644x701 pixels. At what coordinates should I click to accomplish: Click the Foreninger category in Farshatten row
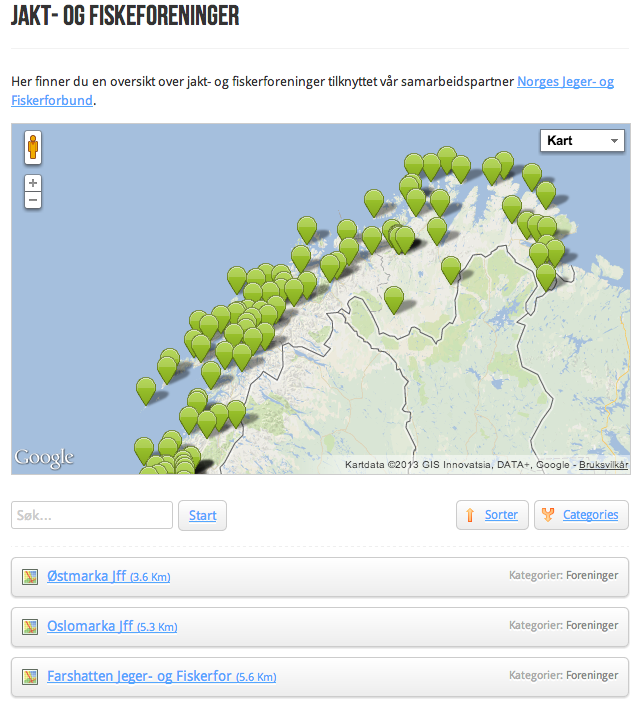coord(592,676)
